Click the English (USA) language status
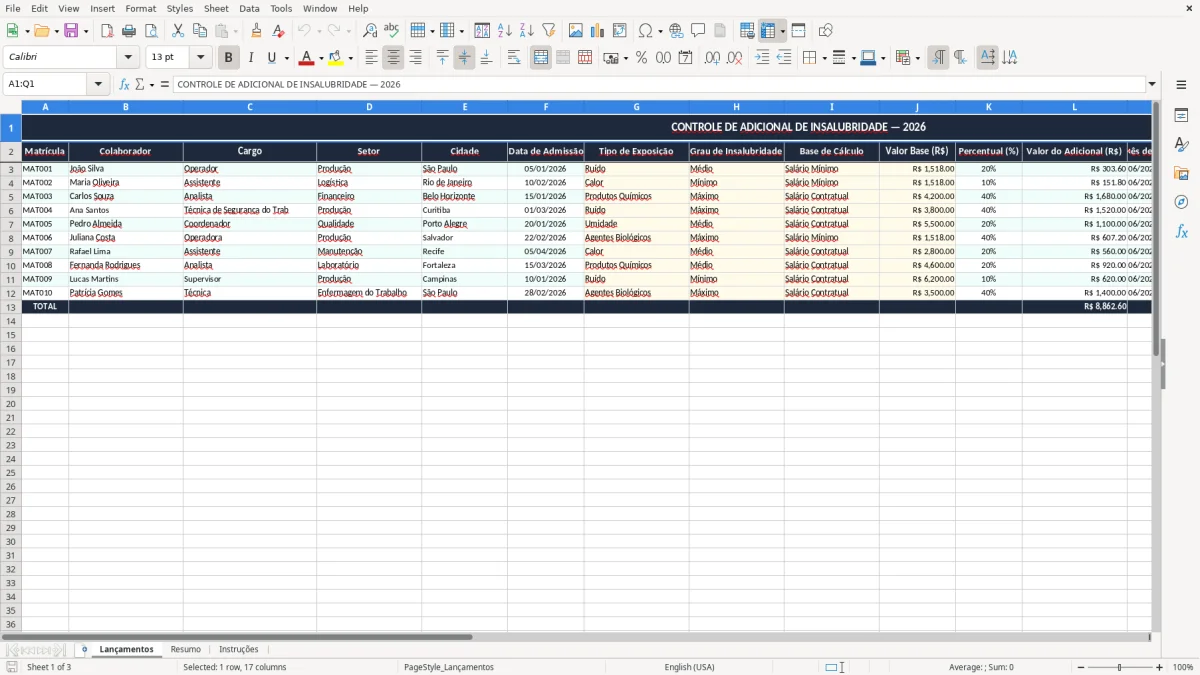The image size is (1200, 675). pyautogui.click(x=689, y=667)
